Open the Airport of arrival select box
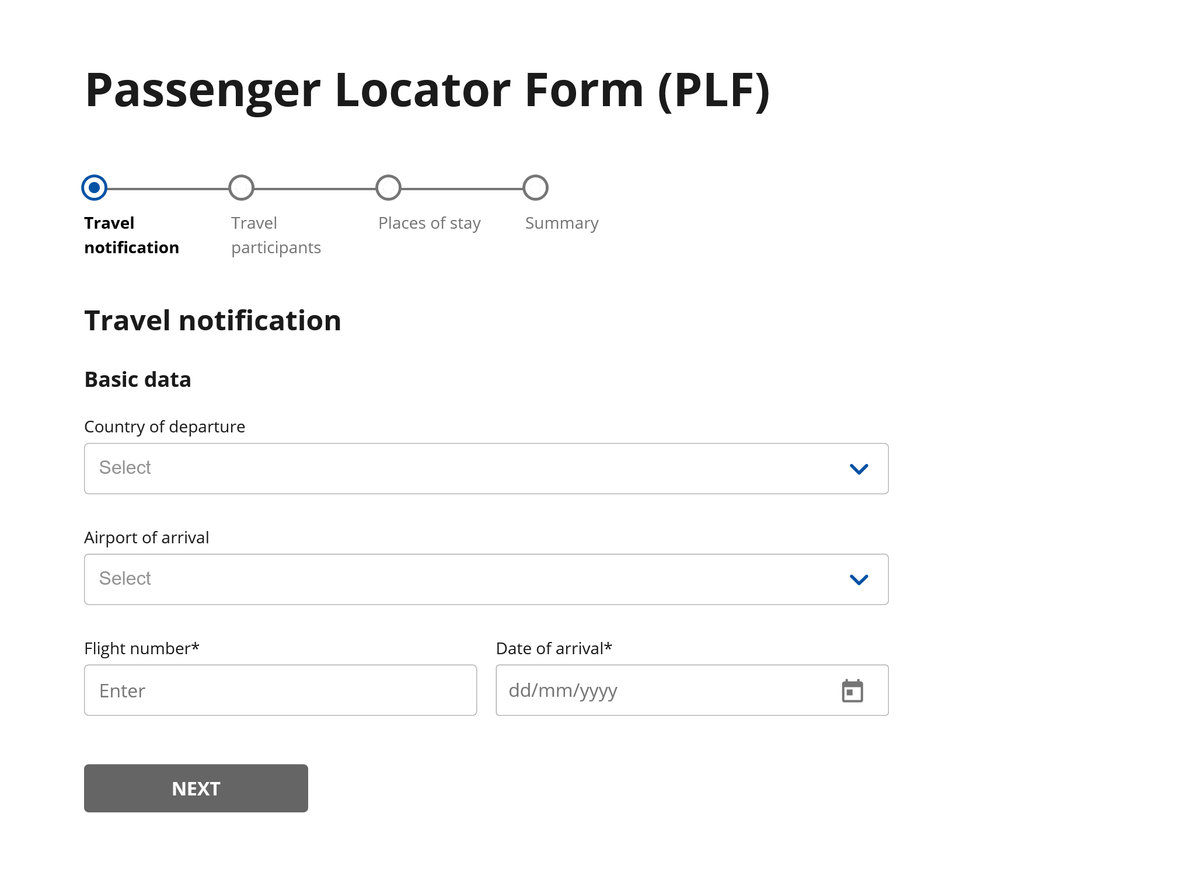Viewport: 1200px width, 887px height. 486,579
